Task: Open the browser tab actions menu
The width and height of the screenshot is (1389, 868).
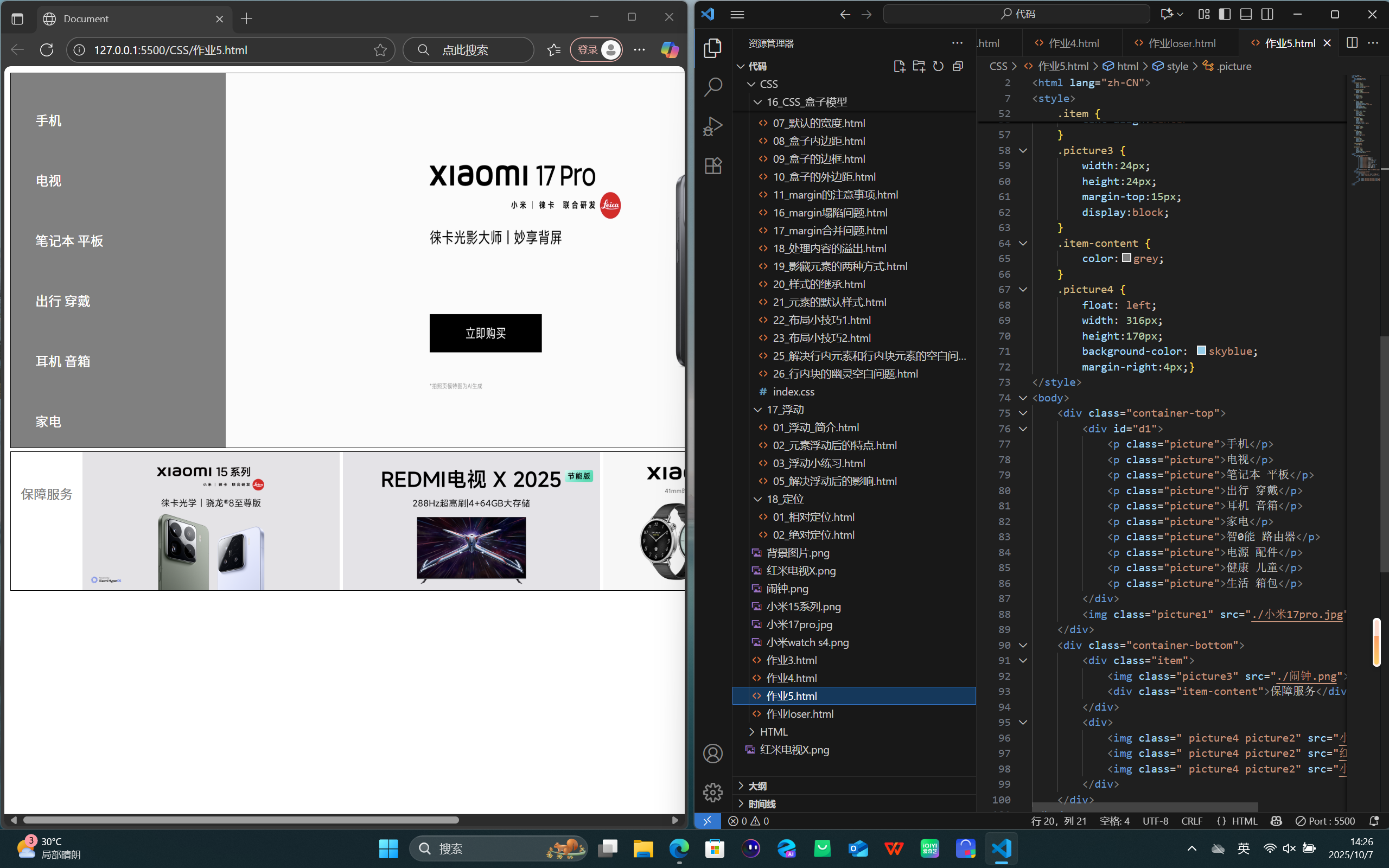Action: [17, 19]
